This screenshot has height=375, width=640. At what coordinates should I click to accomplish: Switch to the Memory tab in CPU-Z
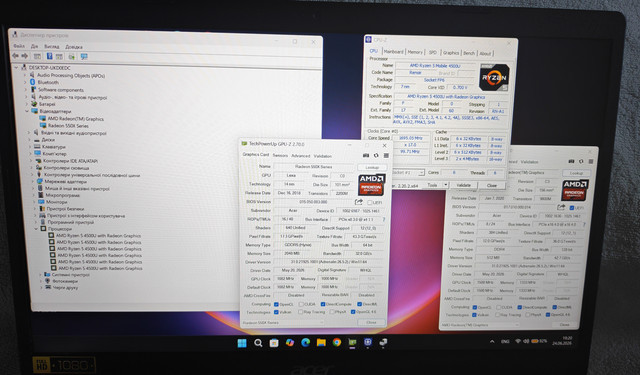415,52
